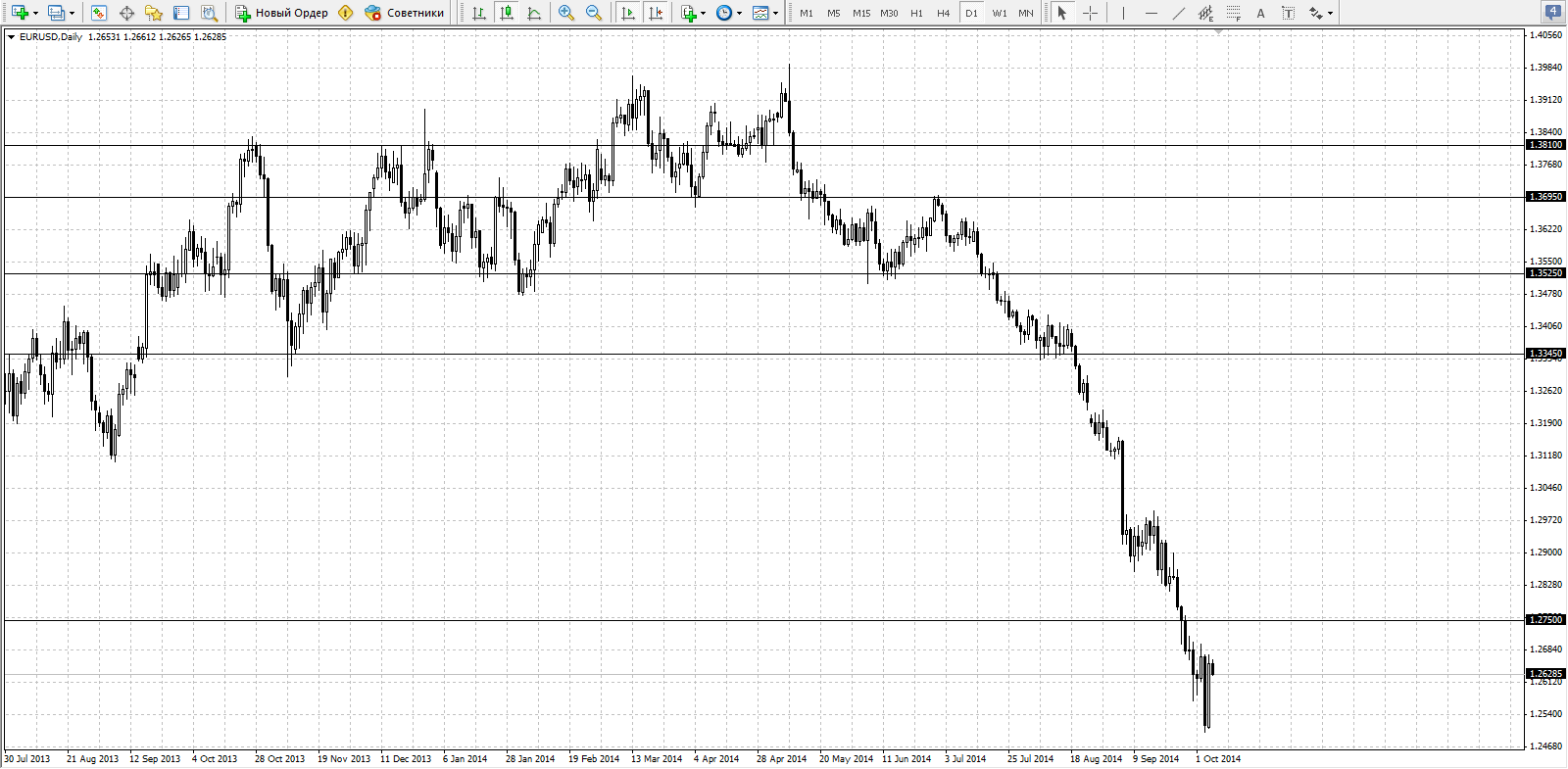Open the Strategy Tester
The height and width of the screenshot is (769, 1568).
pos(209,13)
